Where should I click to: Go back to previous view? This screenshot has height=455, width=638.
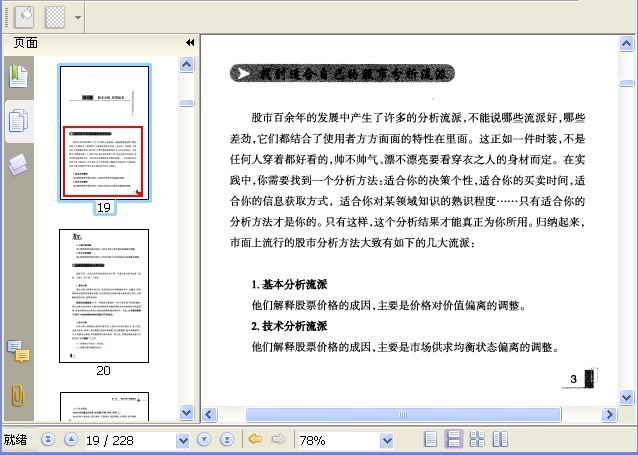click(x=255, y=439)
